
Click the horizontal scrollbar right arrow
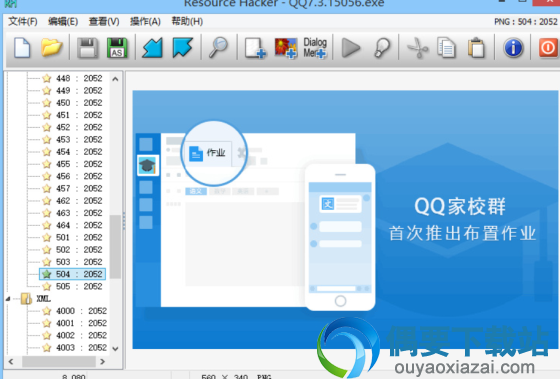pos(102,361)
